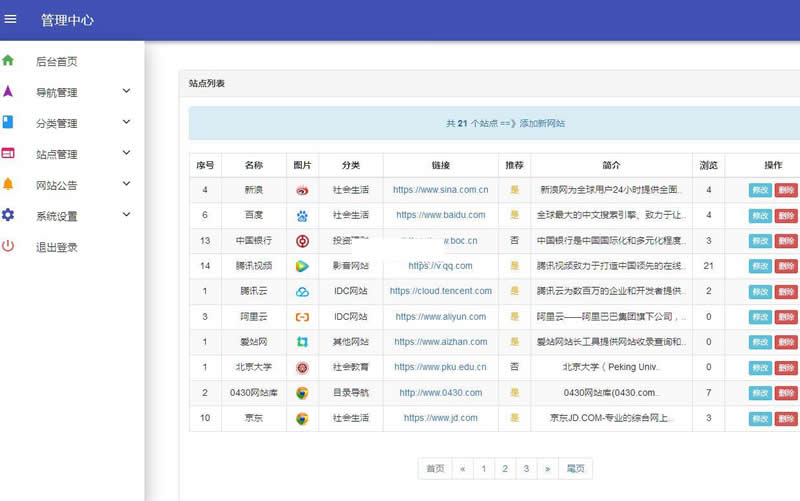Click the Sina Weibo site logo

point(302,190)
